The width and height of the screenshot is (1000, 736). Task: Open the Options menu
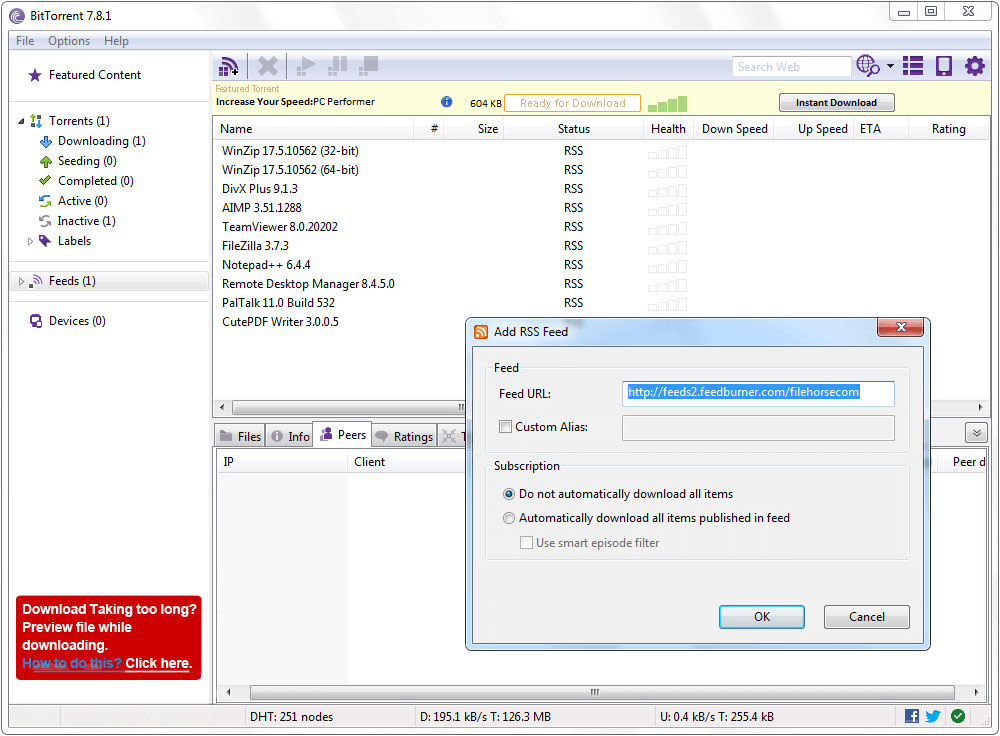[x=69, y=41]
